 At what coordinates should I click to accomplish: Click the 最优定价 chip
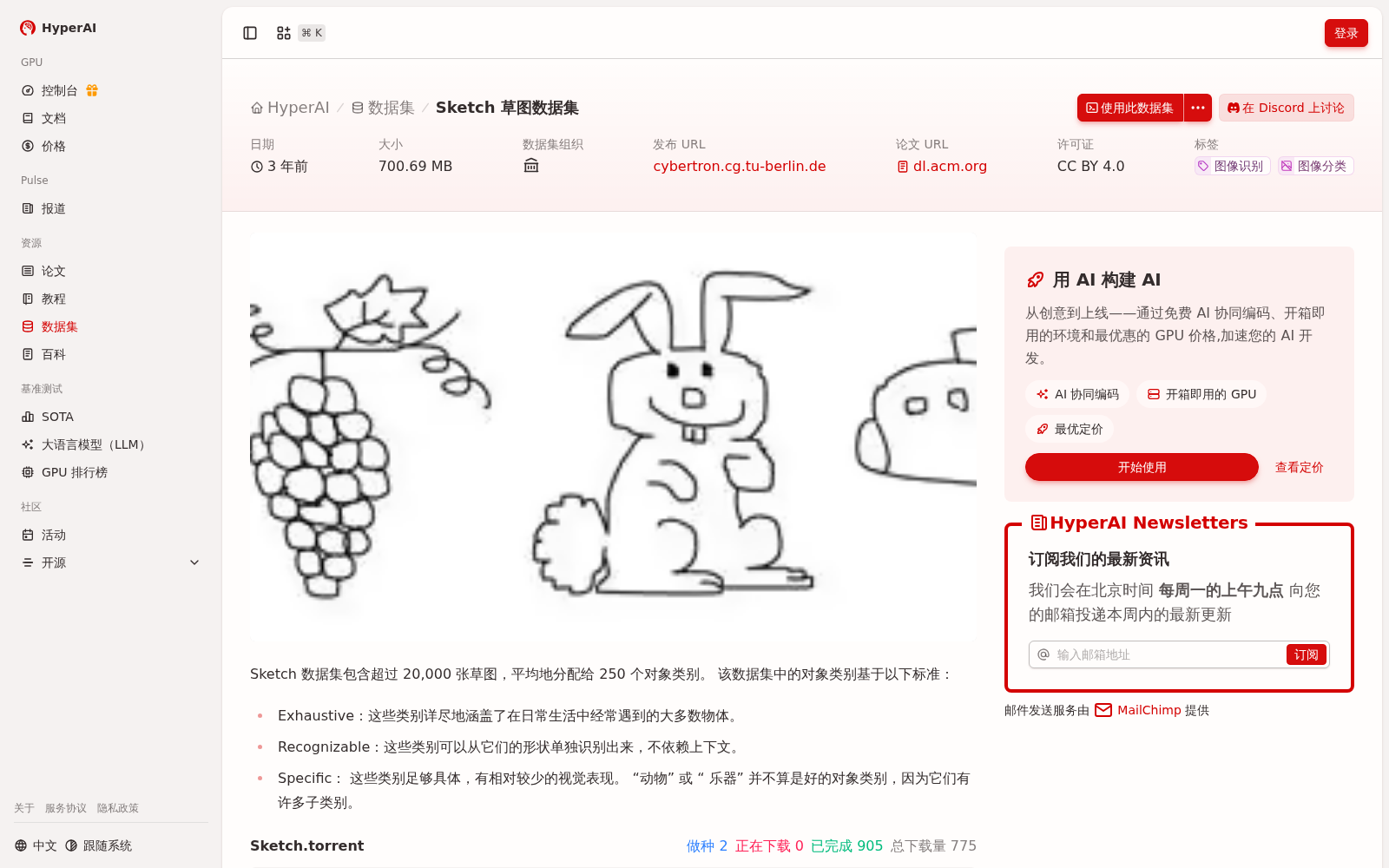click(1070, 429)
